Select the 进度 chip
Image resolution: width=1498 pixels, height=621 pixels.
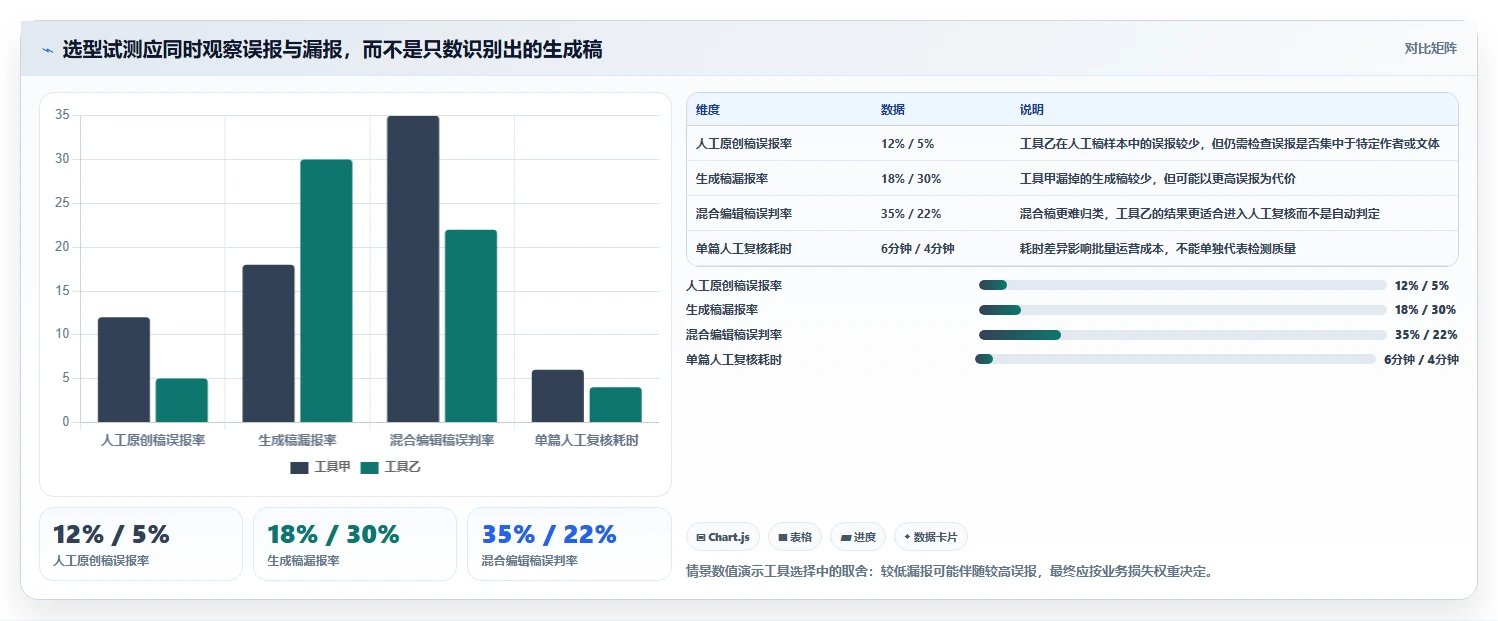858,537
